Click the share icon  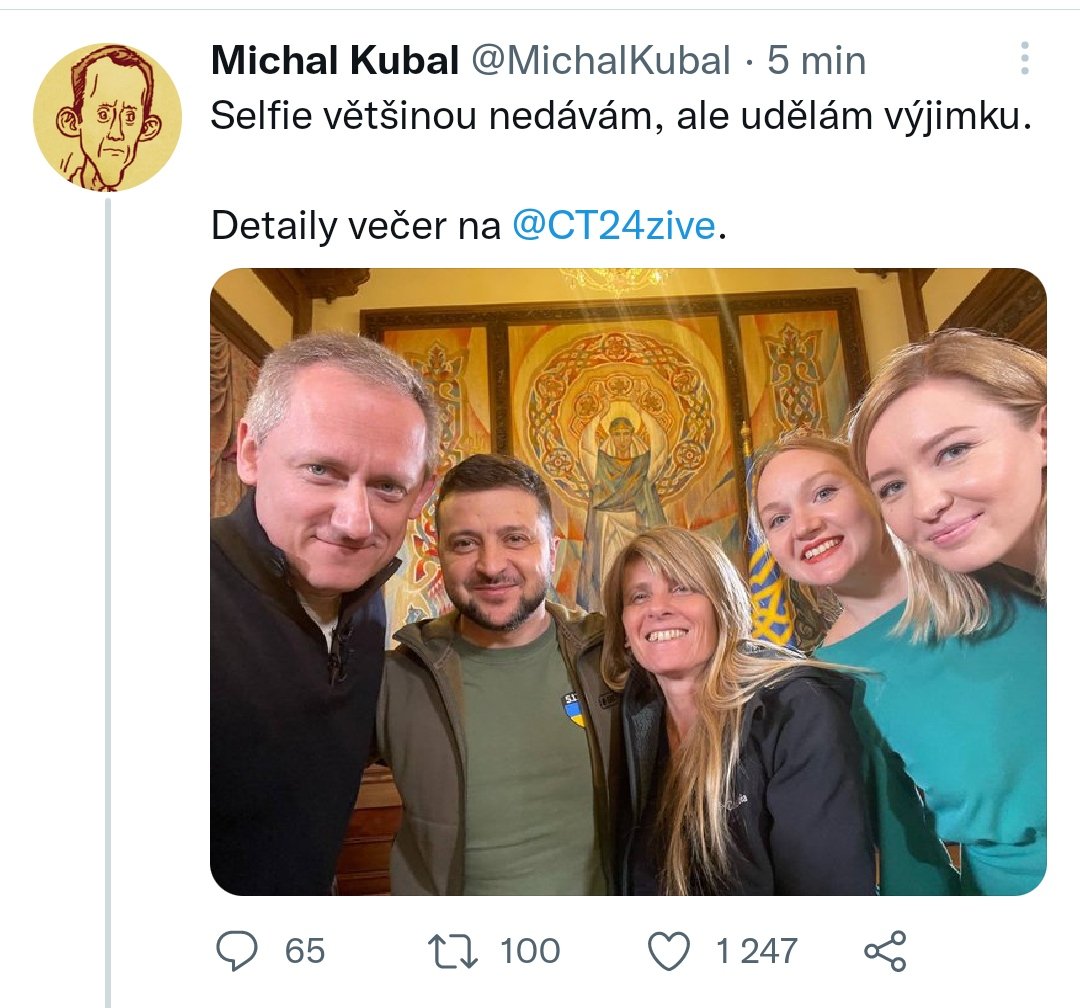pyautogui.click(x=885, y=950)
